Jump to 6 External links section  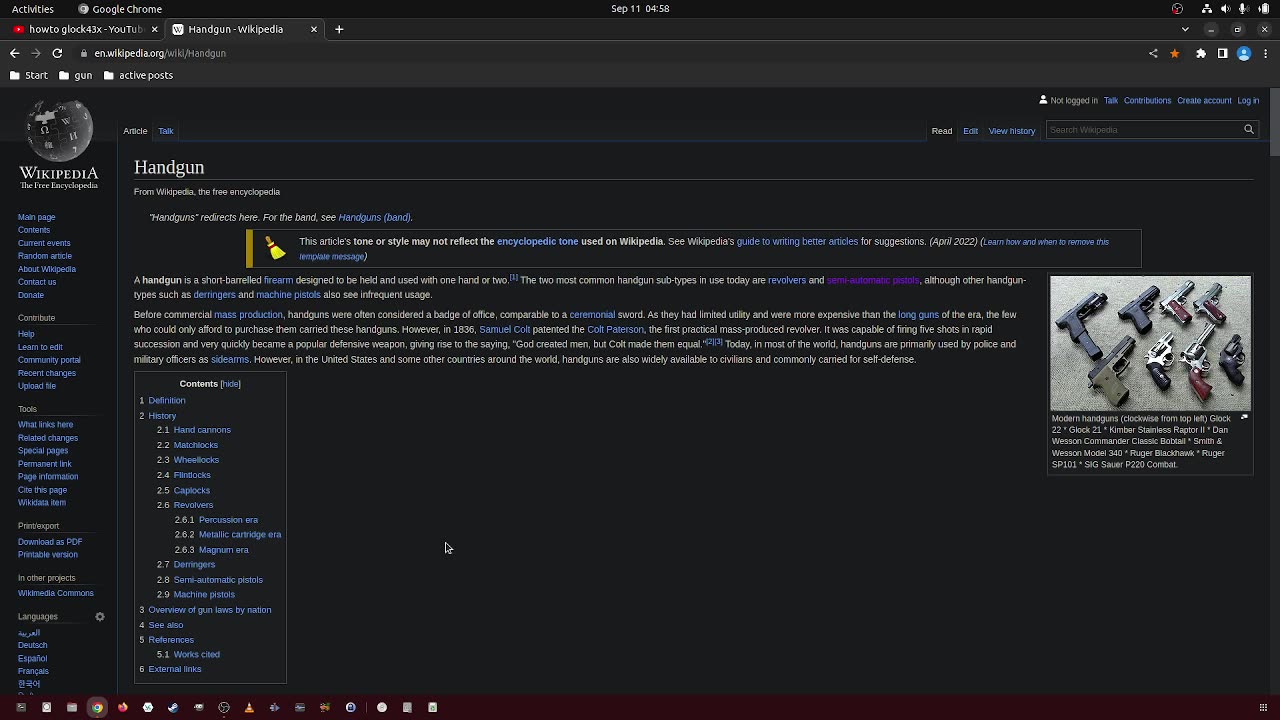click(x=170, y=669)
